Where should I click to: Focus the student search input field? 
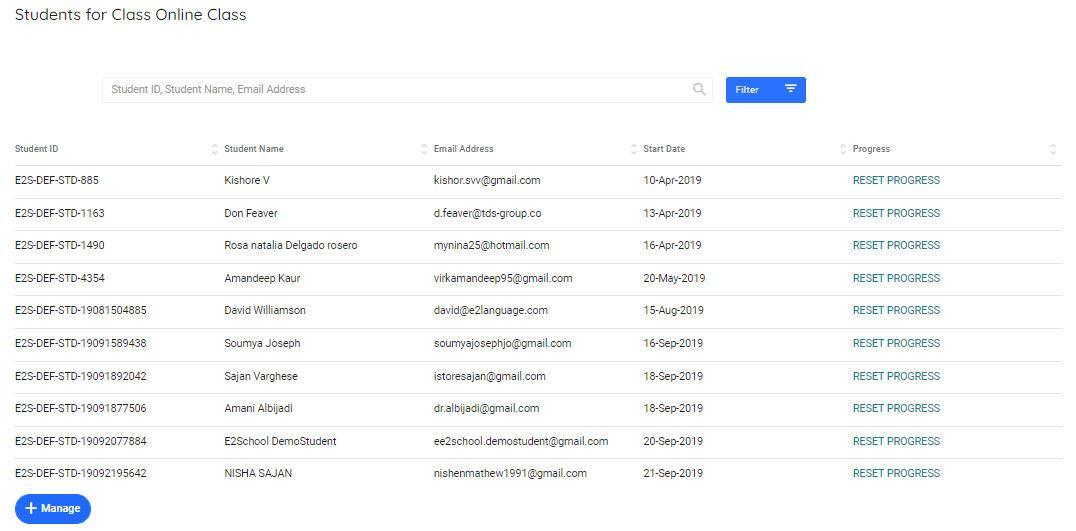[x=395, y=90]
